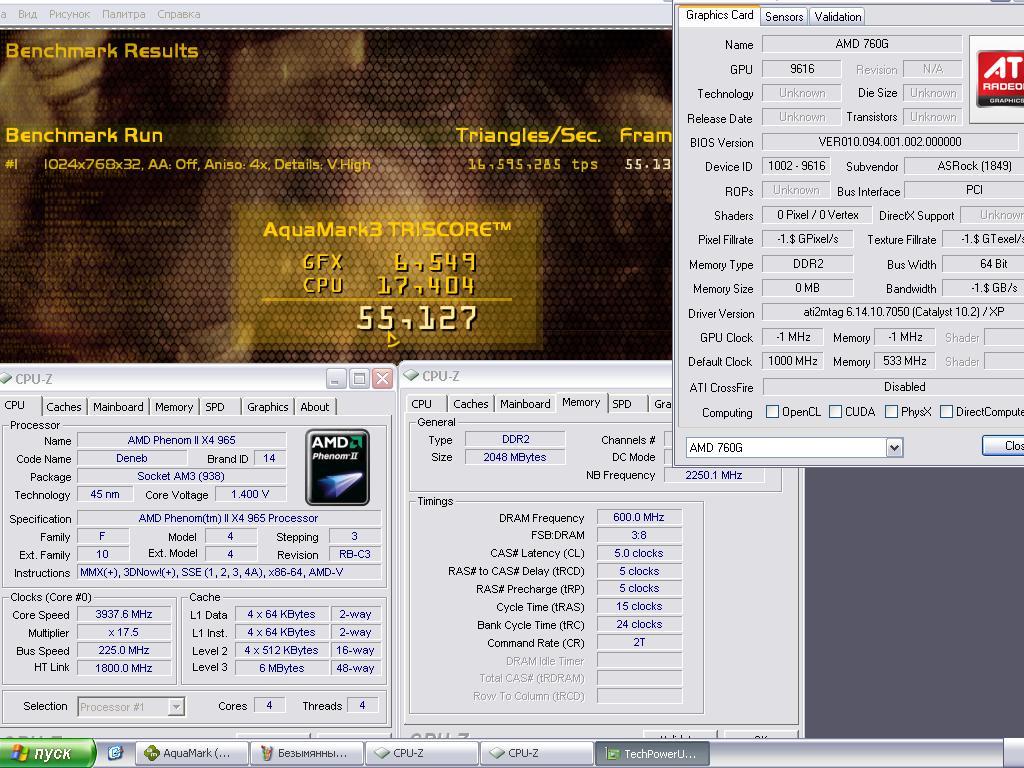Click the Specification AMD Phenom II X4 965 Processor
Image resolution: width=1024 pixels, height=768 pixels.
click(229, 519)
